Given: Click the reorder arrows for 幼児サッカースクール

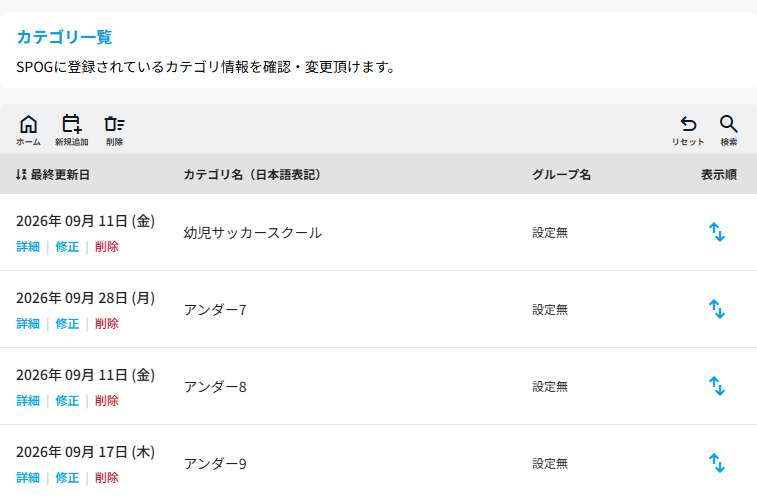Looking at the screenshot, I should tap(717, 232).
